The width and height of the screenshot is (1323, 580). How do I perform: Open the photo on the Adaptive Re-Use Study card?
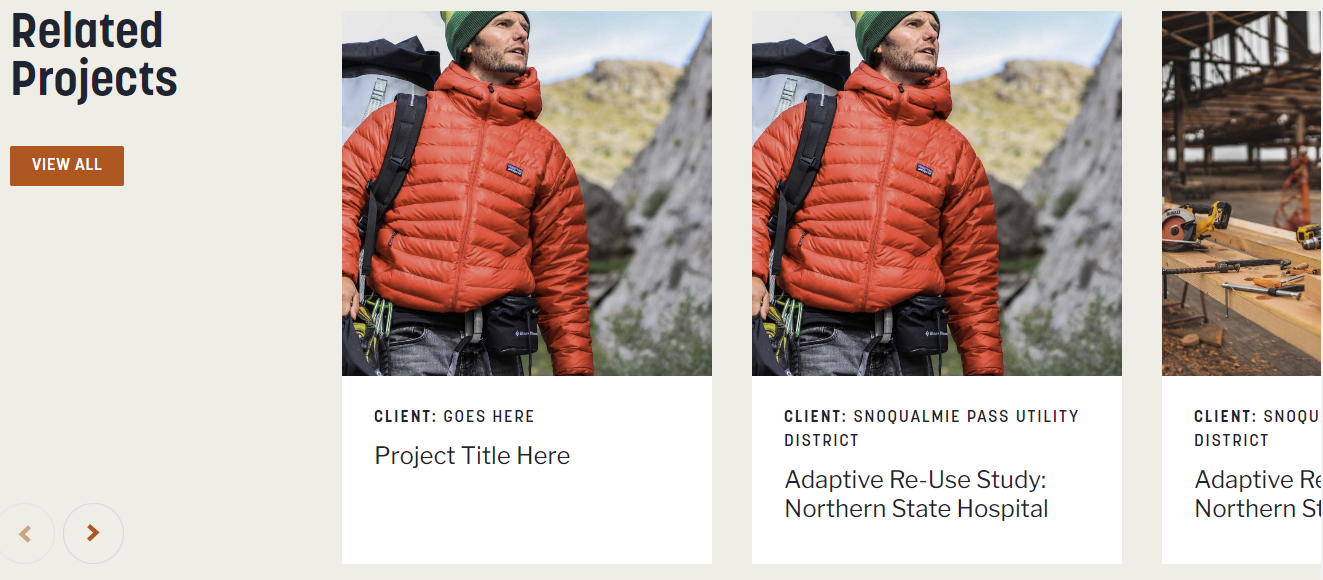[936, 193]
